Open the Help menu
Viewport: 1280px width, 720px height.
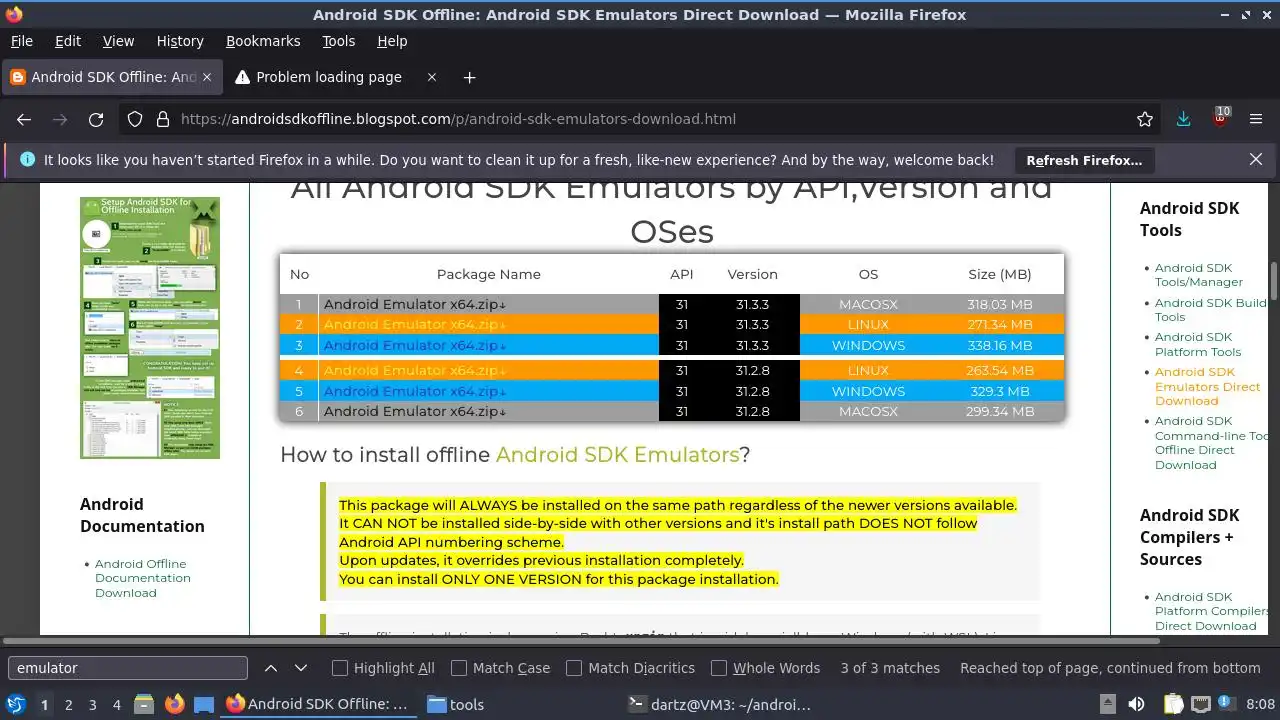click(392, 41)
